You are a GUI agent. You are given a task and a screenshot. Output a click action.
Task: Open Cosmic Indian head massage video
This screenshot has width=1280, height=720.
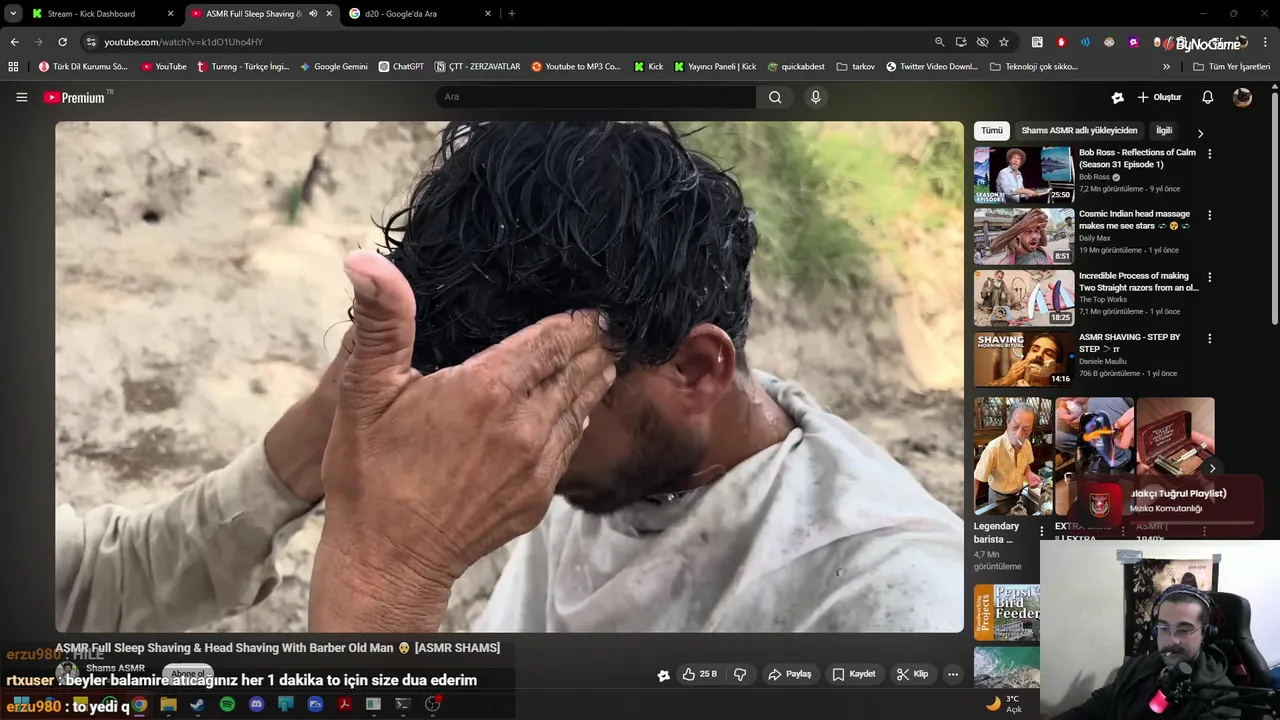(1024, 236)
